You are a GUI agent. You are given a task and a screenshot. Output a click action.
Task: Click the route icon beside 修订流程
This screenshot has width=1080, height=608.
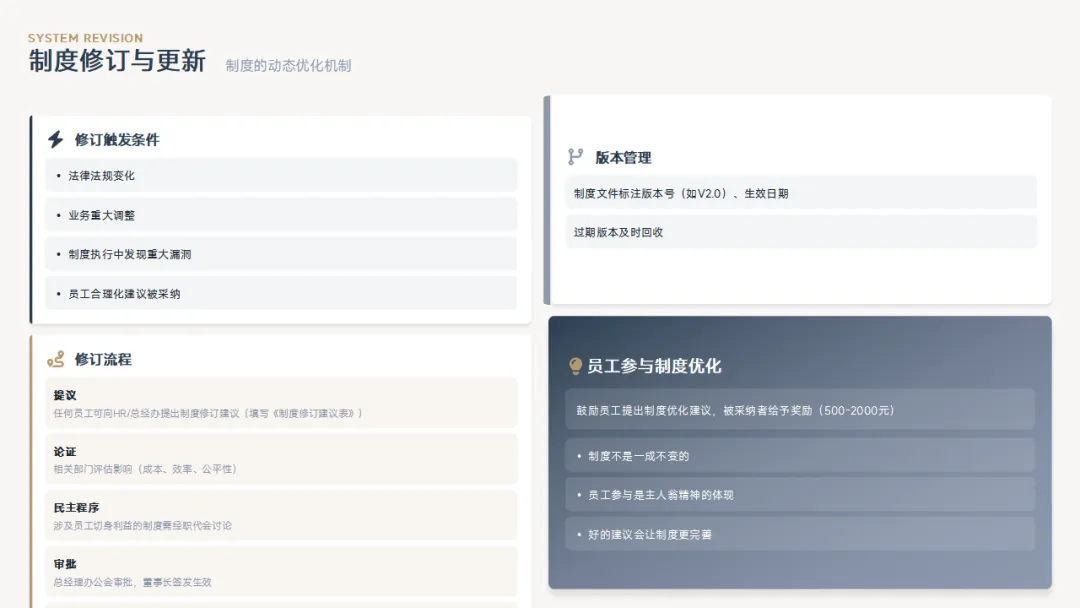[56, 359]
